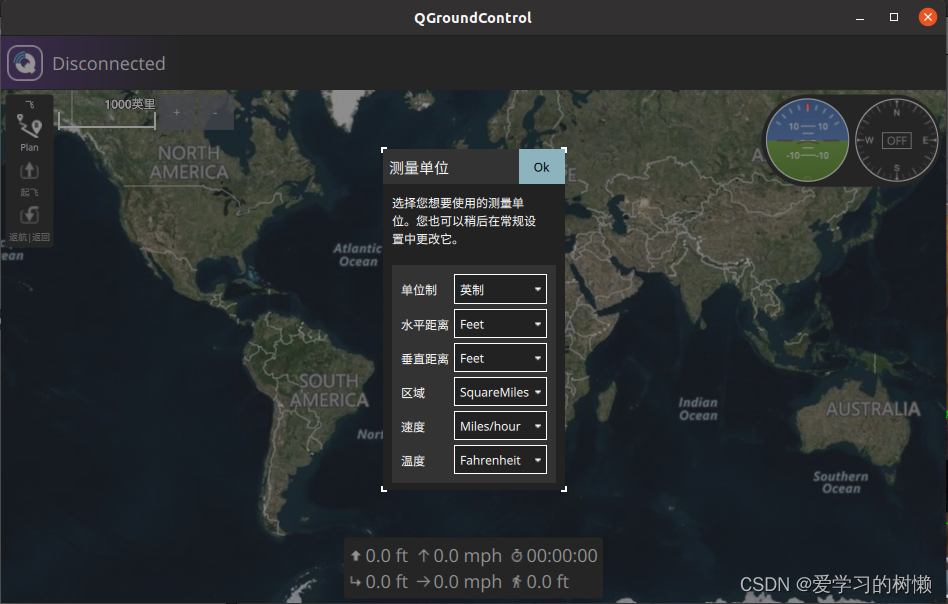The width and height of the screenshot is (948, 604).
Task: Open the speed (速度) Miles/hour dropdown
Action: coord(500,426)
